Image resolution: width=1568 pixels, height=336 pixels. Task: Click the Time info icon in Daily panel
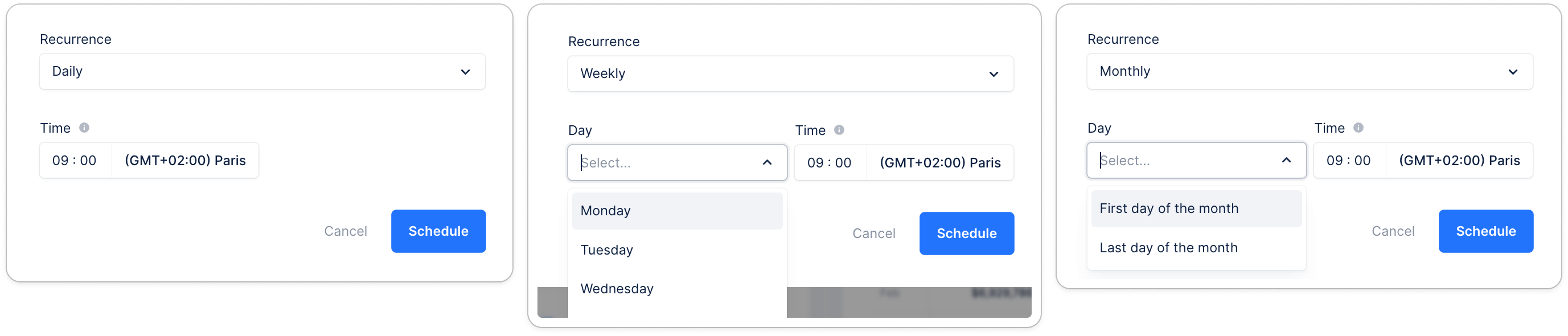tap(85, 128)
